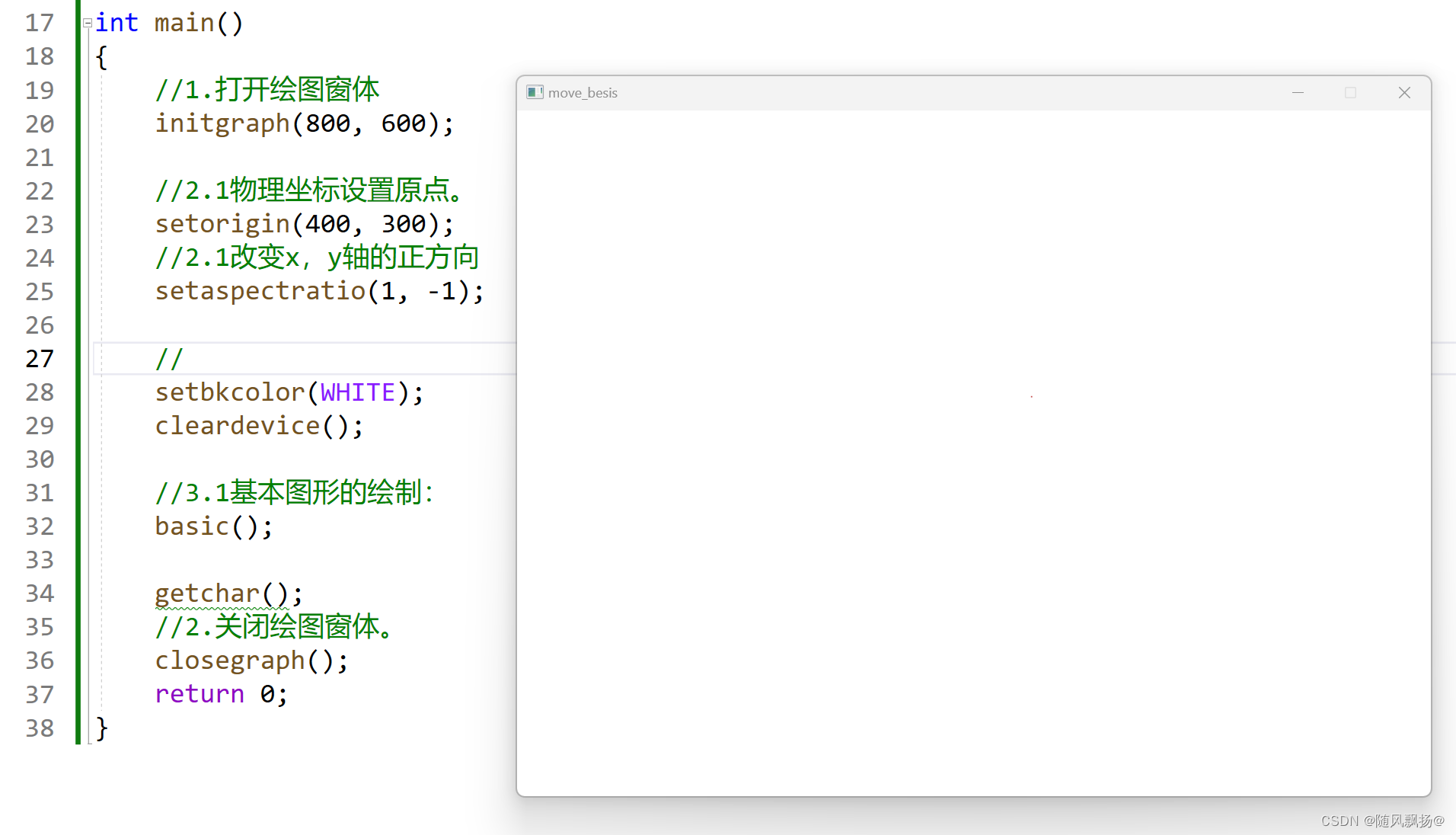Click the closing brace on line 38
Image resolution: width=1456 pixels, height=835 pixels.
coord(102,728)
